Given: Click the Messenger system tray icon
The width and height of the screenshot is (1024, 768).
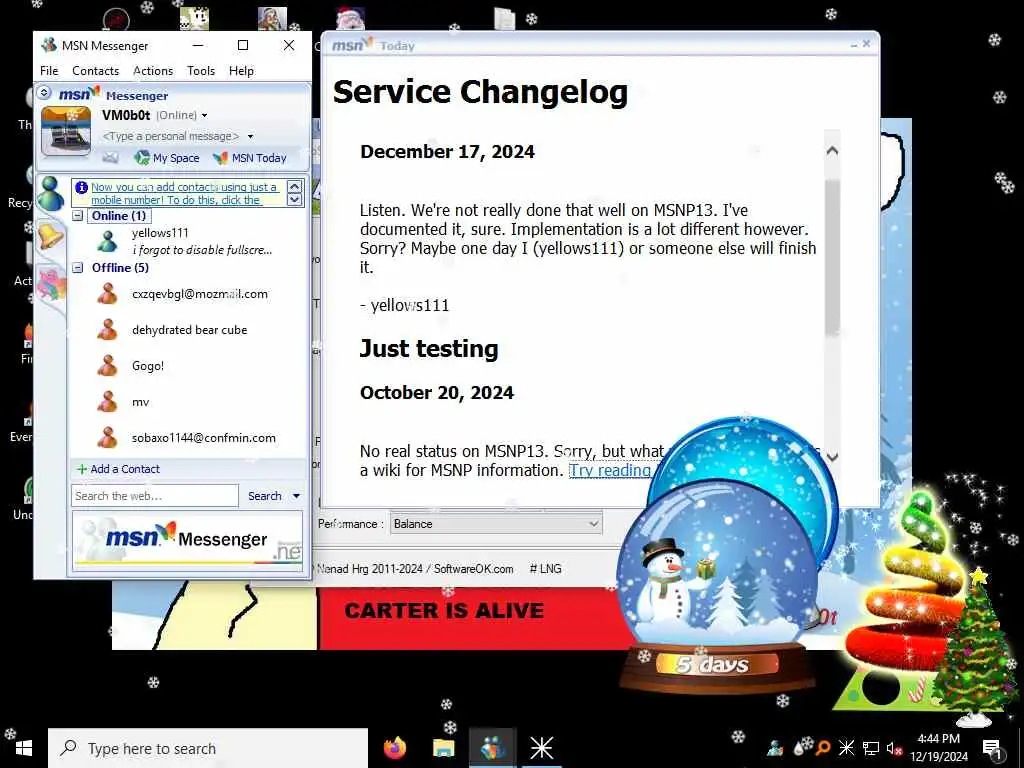Looking at the screenshot, I should point(775,747).
